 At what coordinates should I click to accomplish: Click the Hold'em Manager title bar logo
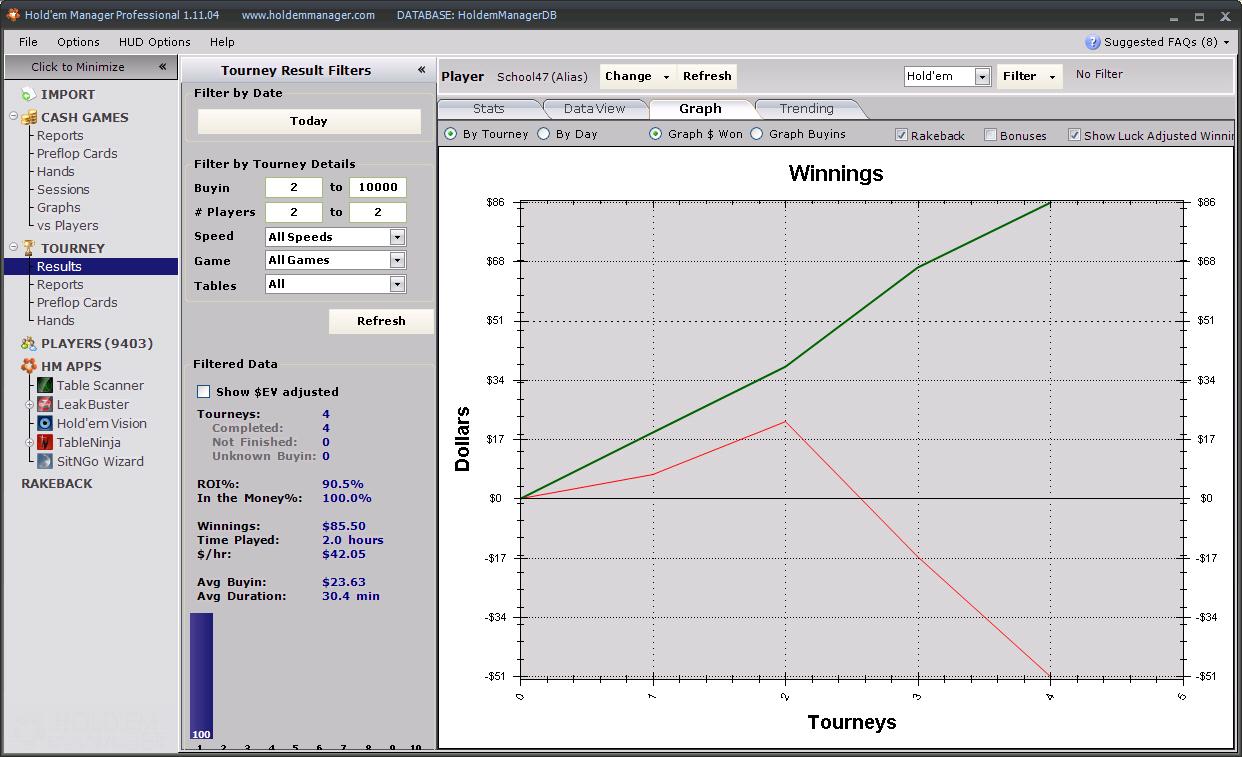click(13, 15)
